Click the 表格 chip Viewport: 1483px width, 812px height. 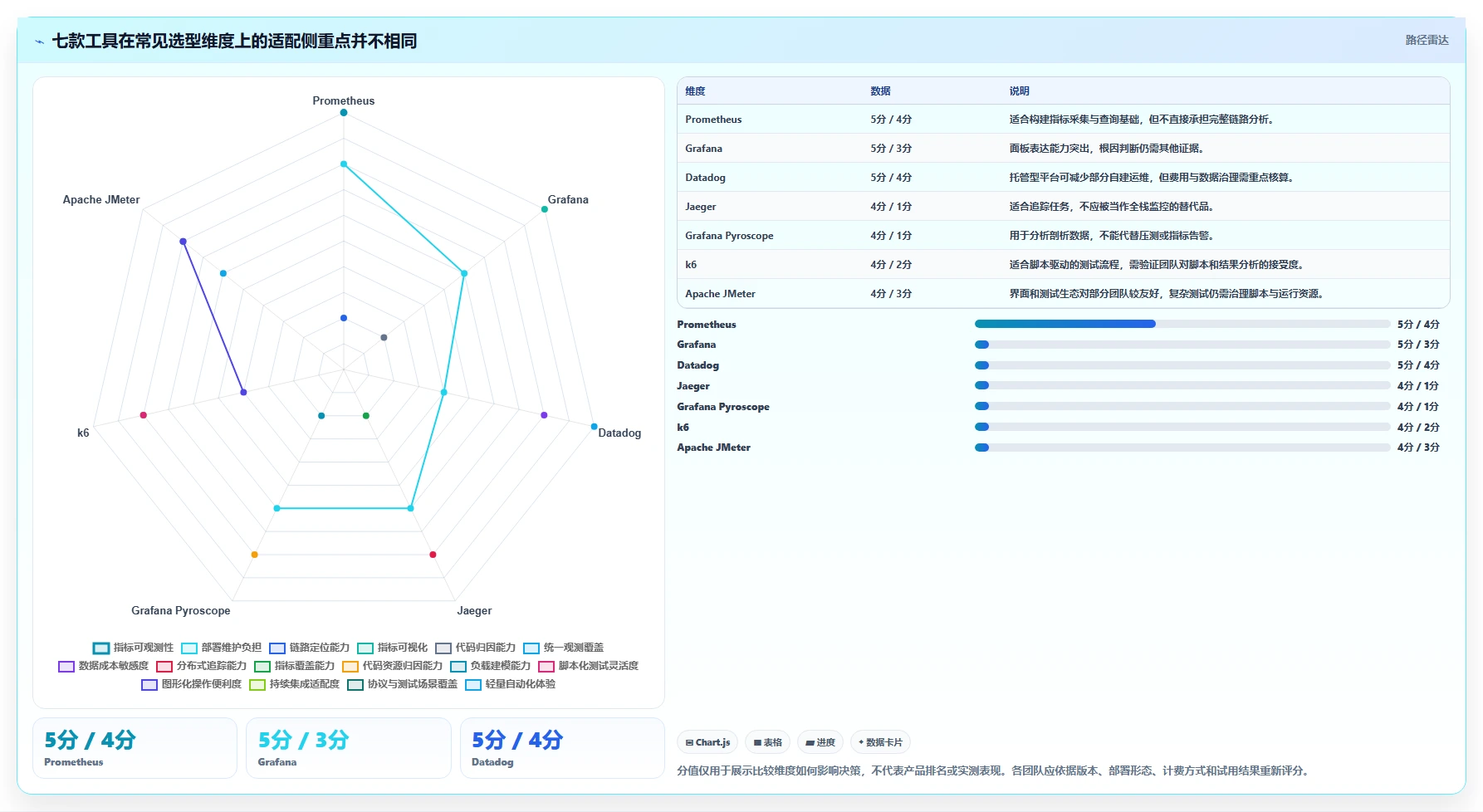coord(767,742)
